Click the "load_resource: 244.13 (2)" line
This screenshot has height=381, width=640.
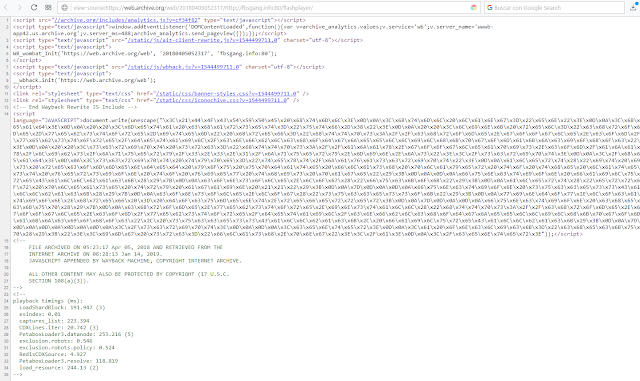point(59,368)
